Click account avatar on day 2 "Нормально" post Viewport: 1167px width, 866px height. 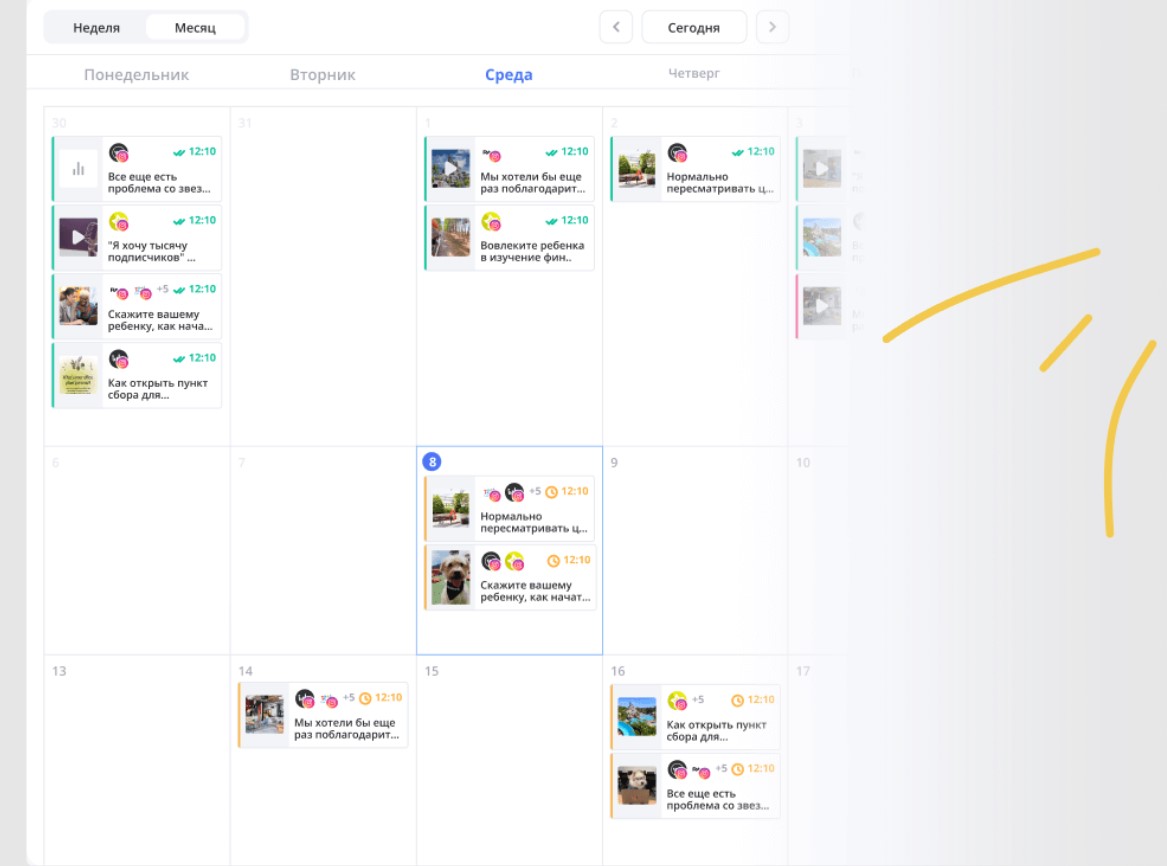(677, 153)
